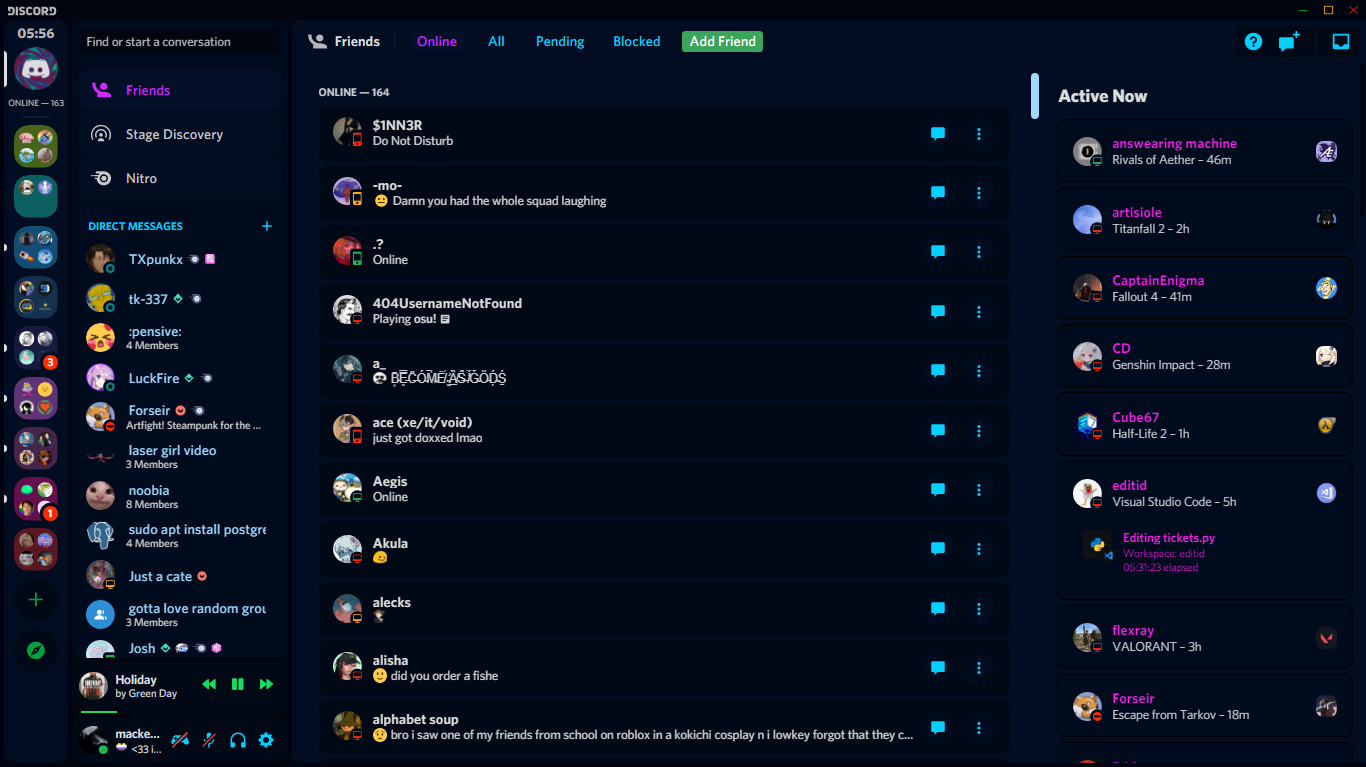
Task: Open the :pensive: group chat
Action: [x=180, y=338]
